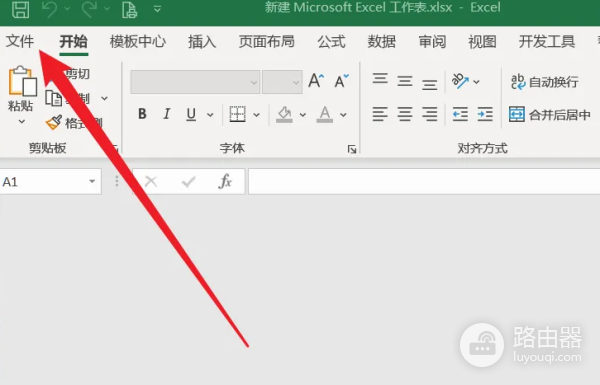Click 合并后居中 button

(549, 114)
